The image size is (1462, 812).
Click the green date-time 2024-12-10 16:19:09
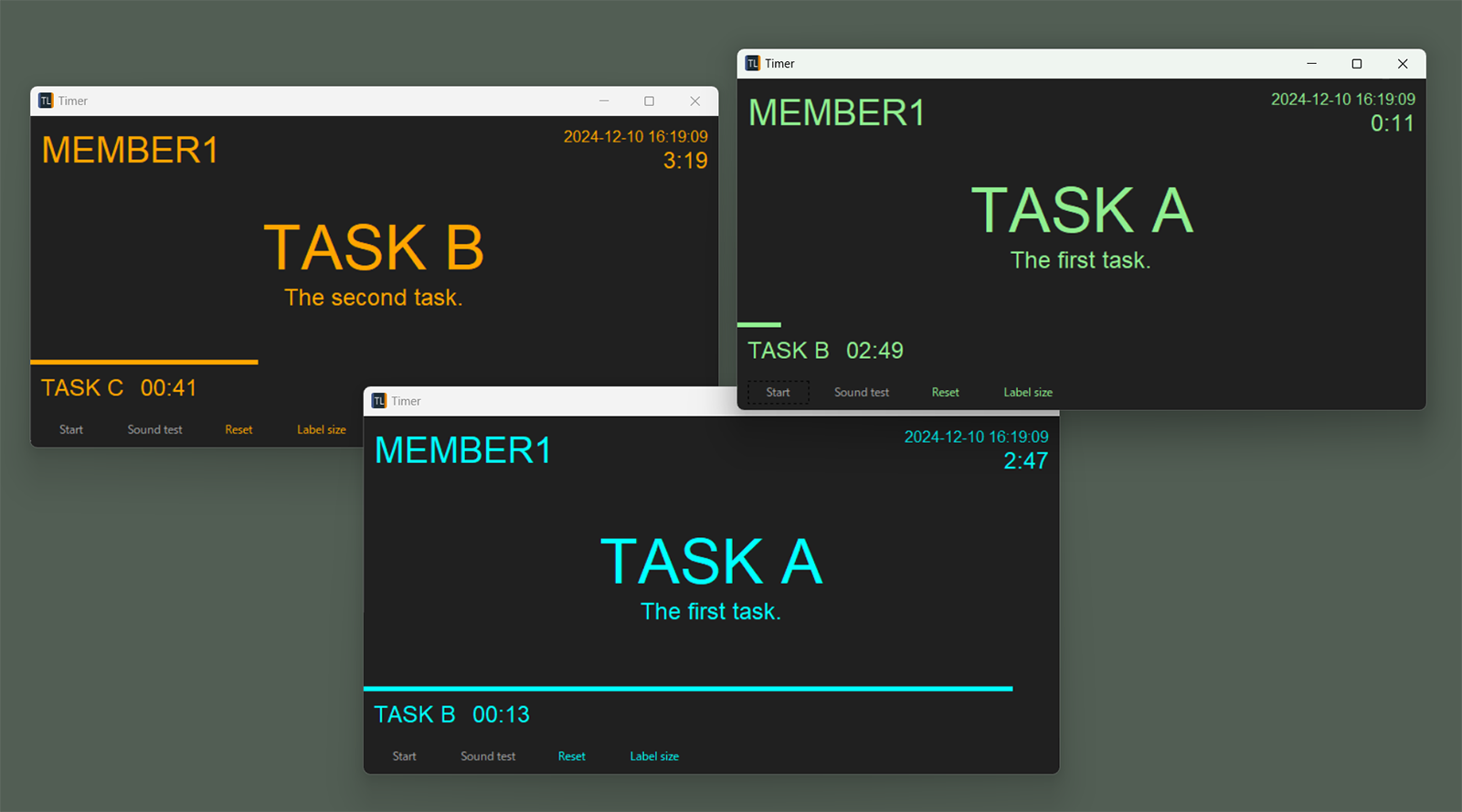pos(1343,99)
